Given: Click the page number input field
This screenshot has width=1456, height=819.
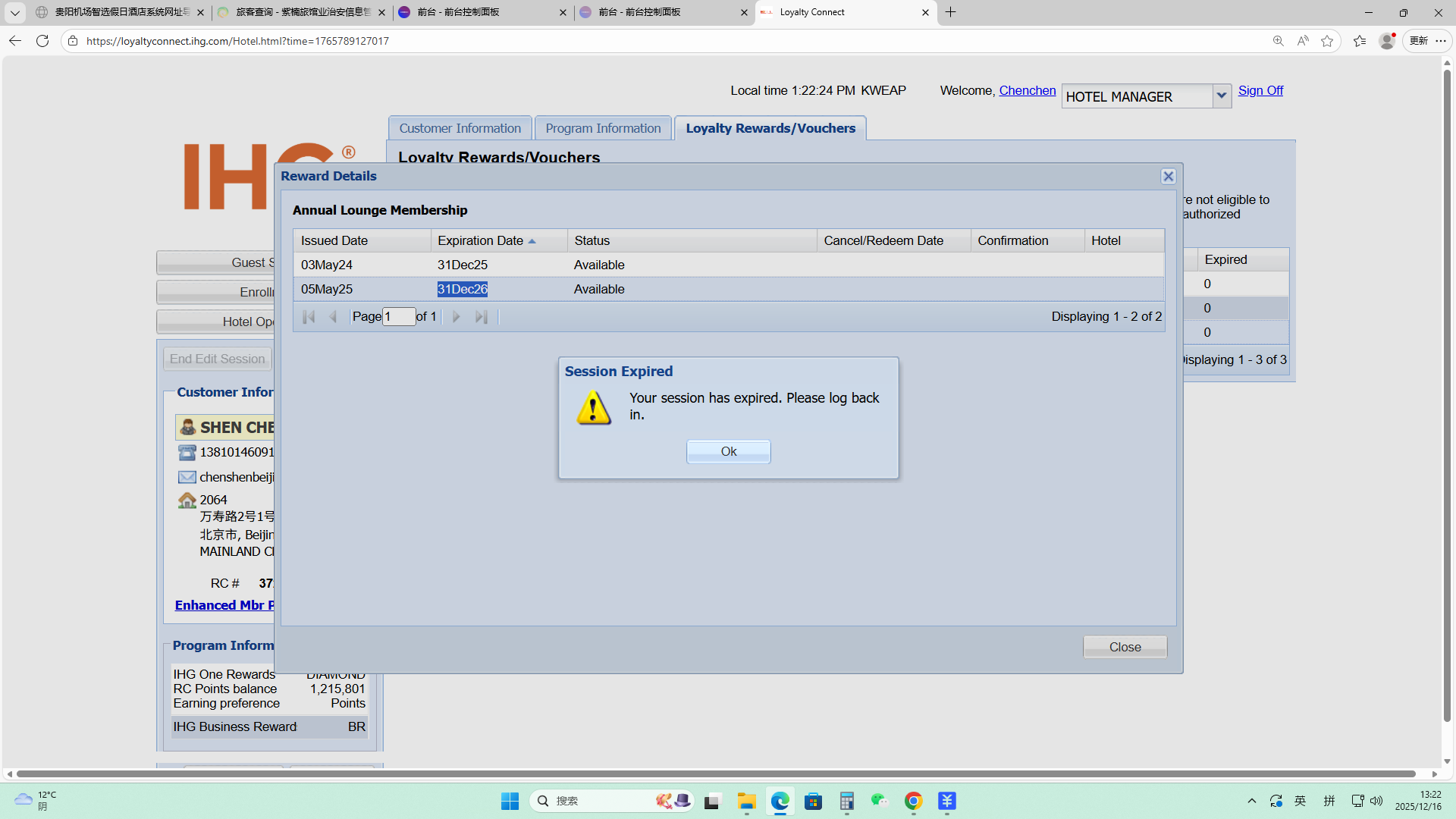Looking at the screenshot, I should 398,316.
